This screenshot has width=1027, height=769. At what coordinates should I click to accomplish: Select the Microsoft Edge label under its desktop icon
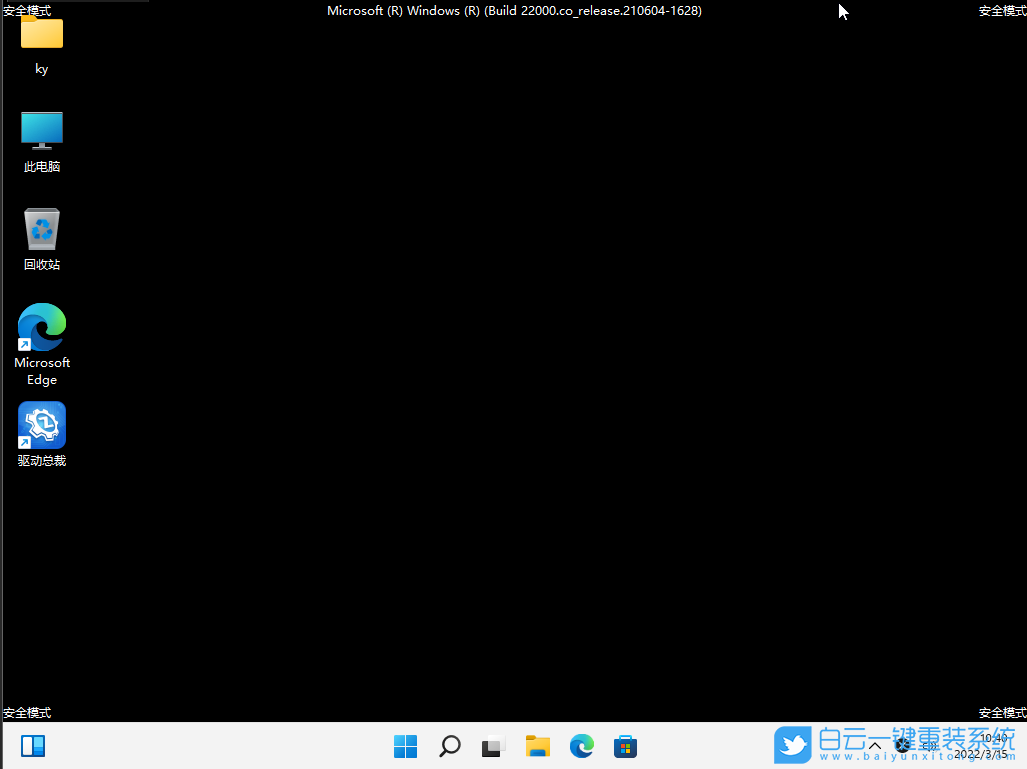[41, 372]
